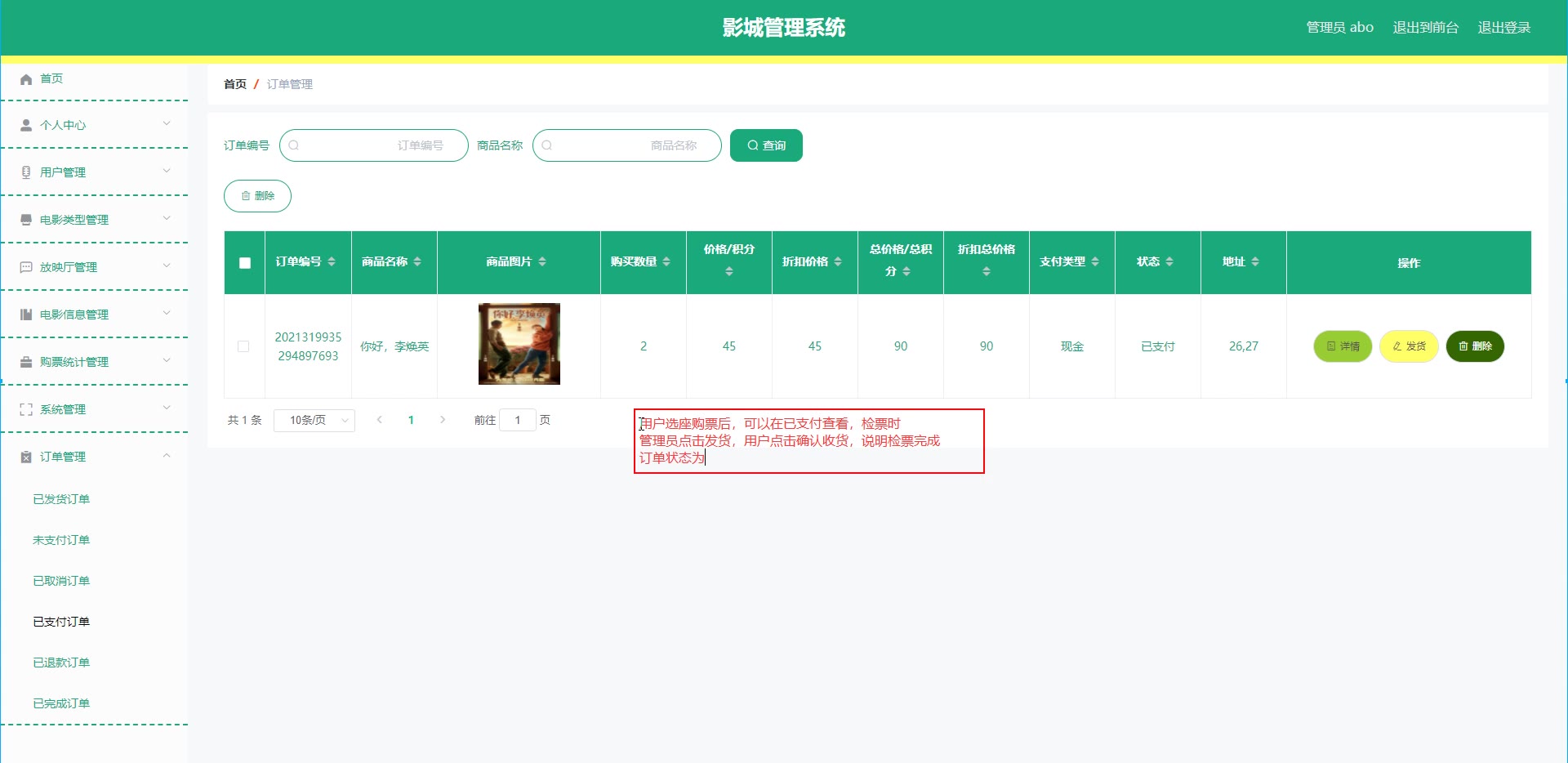Open 未支付订单 submenu item

(61, 540)
